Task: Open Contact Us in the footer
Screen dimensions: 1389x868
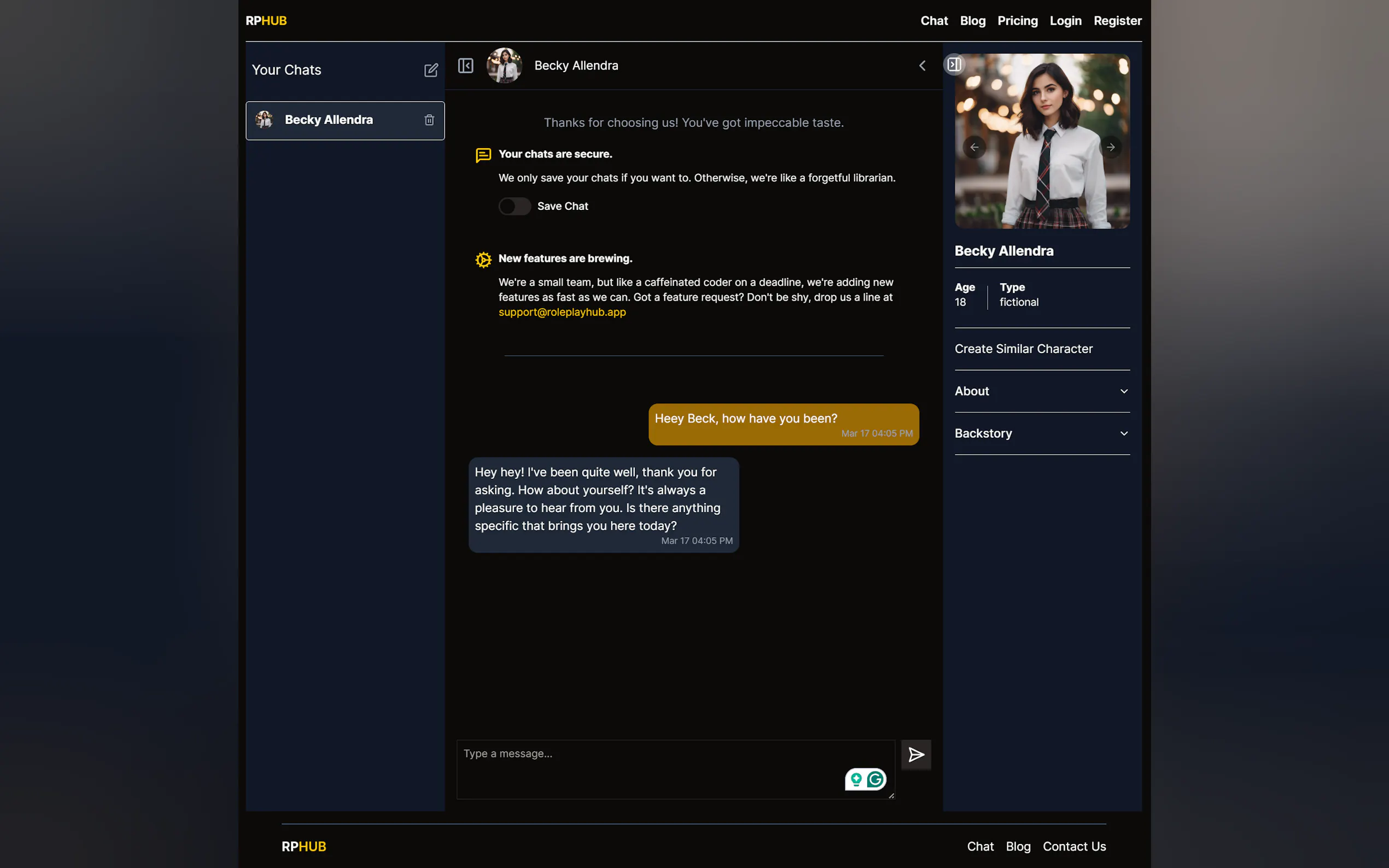Action: [x=1074, y=846]
